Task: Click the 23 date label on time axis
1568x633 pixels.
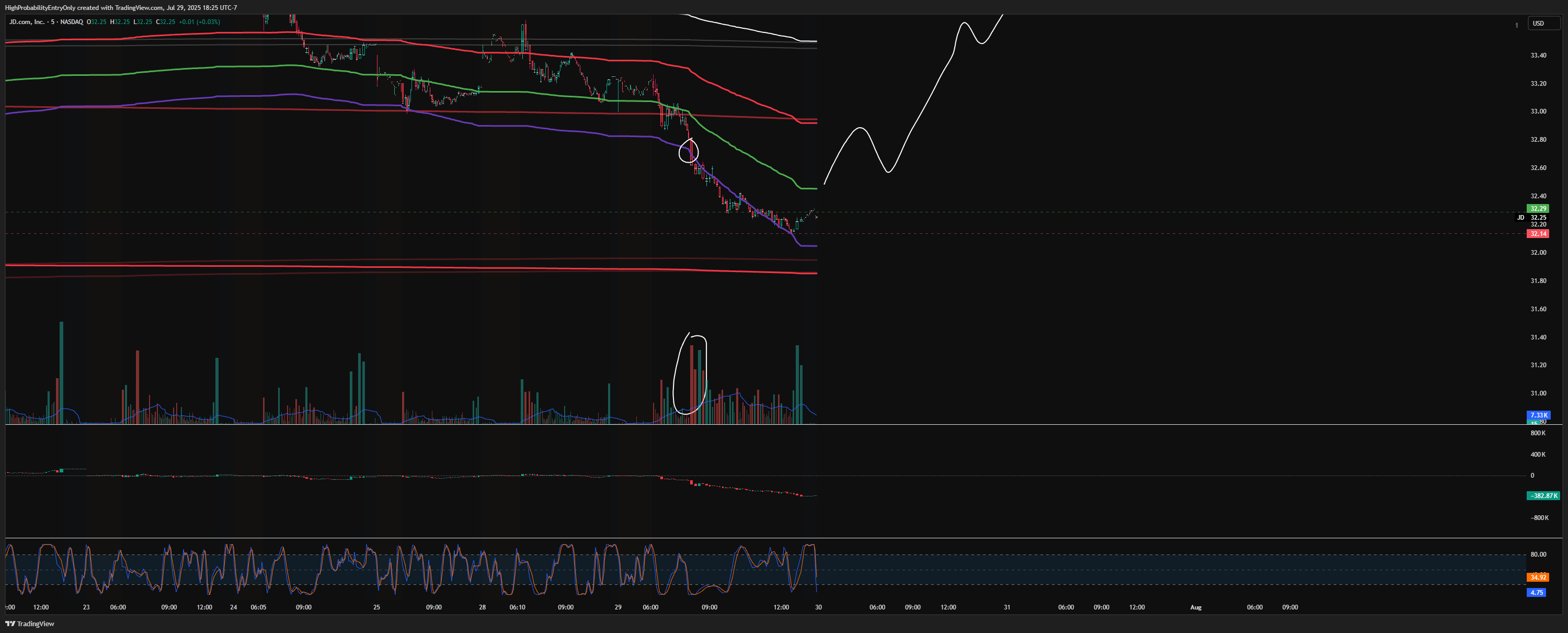Action: (x=86, y=607)
